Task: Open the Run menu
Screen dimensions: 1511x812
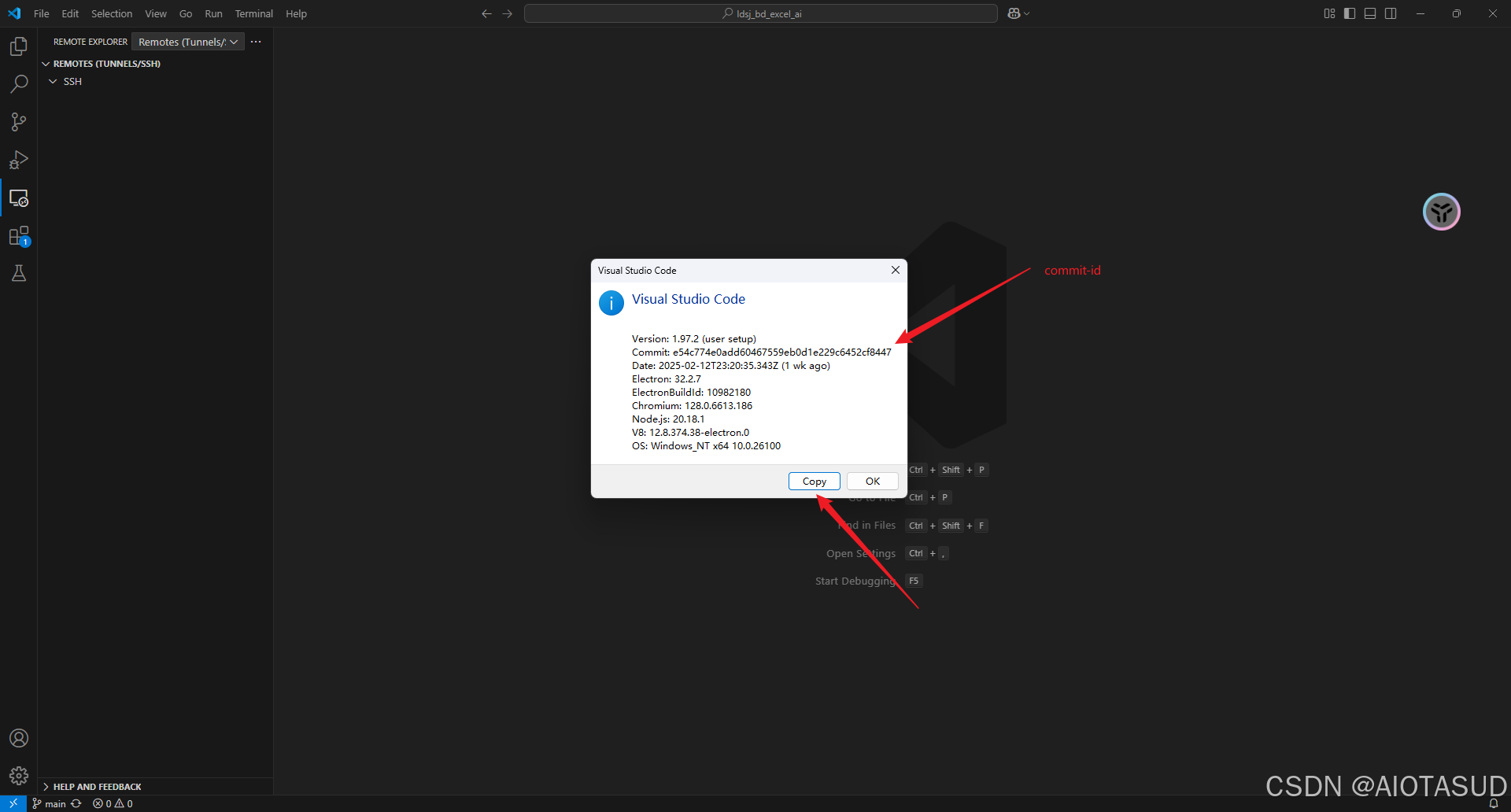Action: click(x=213, y=13)
